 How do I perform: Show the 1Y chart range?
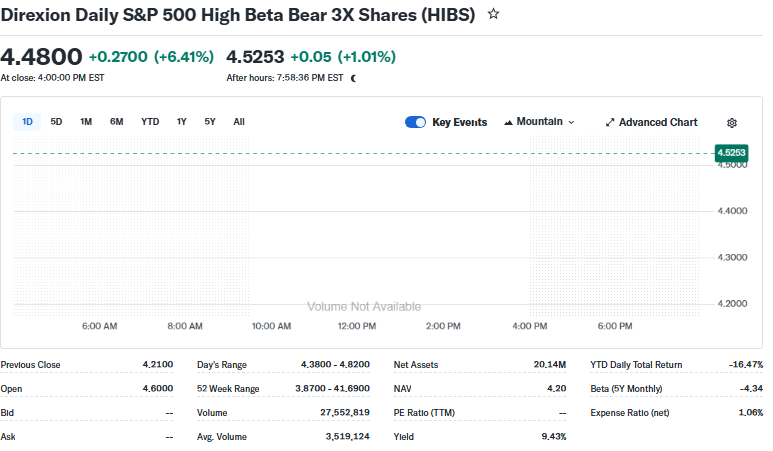coord(181,122)
